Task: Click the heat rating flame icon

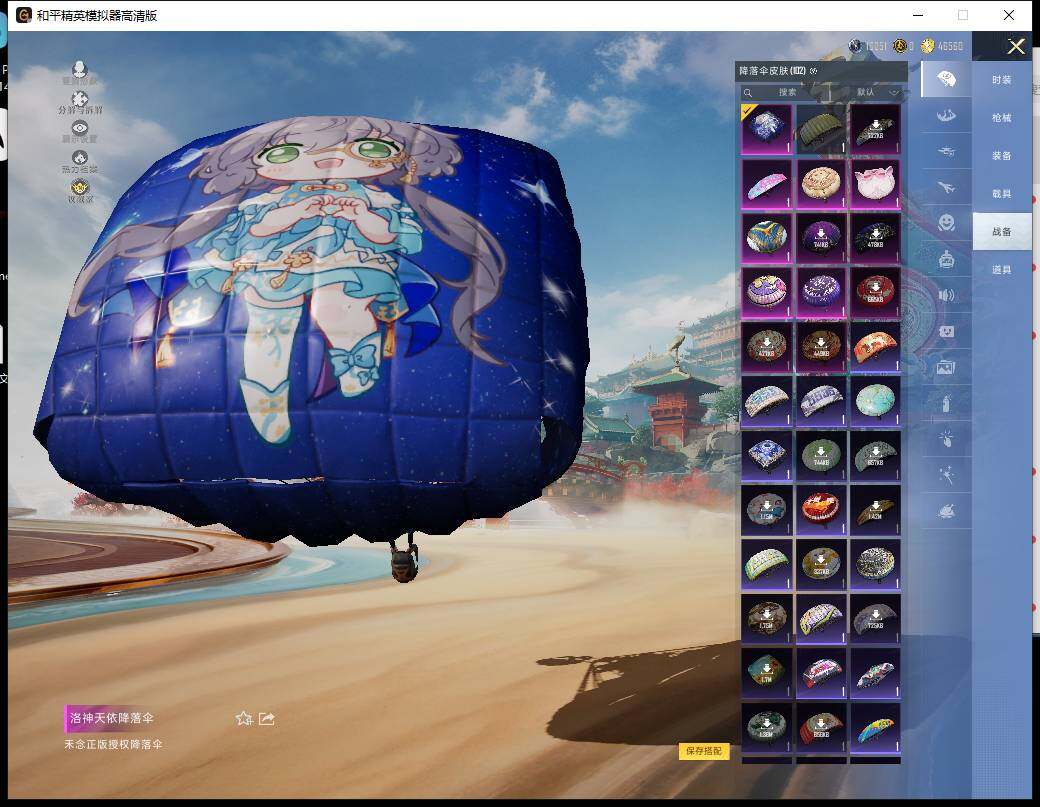Action: (80, 157)
